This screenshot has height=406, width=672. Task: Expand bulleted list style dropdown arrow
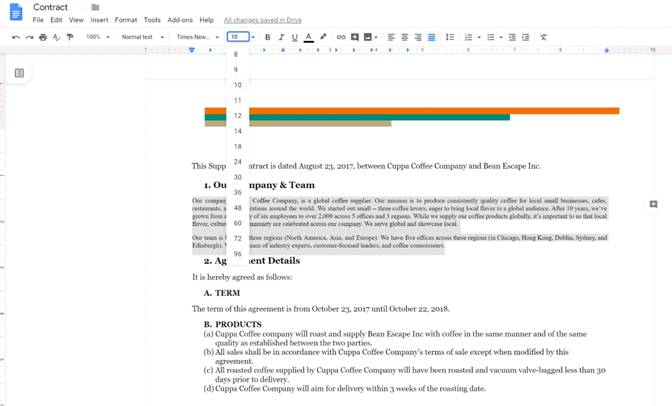pyautogui.click(x=501, y=37)
